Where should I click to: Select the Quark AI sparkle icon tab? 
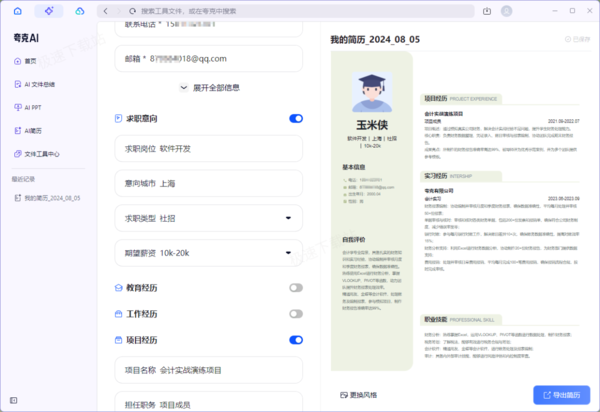49,11
